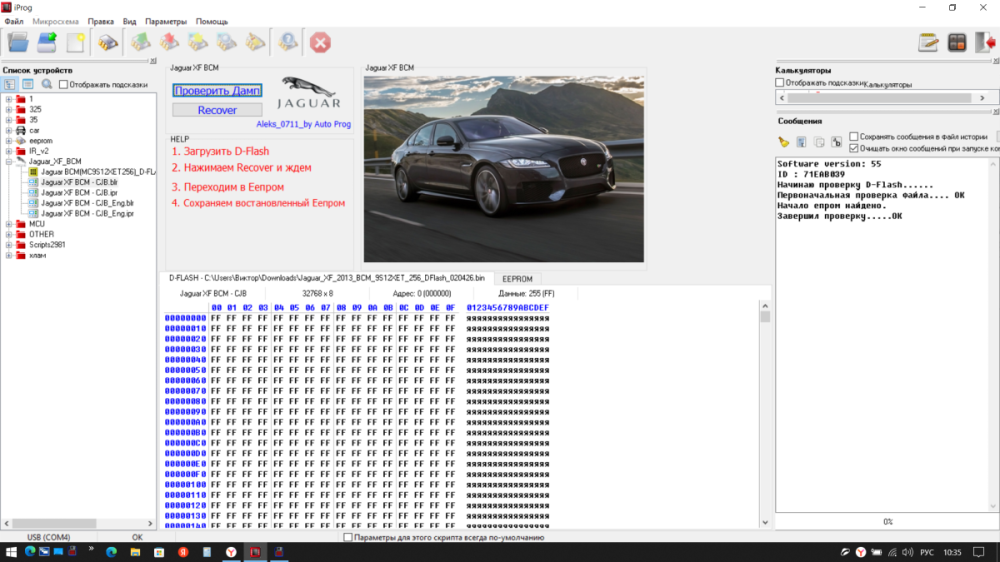Click the red stop operation toolbar icon
This screenshot has width=1000, height=562.
pyautogui.click(x=320, y=42)
